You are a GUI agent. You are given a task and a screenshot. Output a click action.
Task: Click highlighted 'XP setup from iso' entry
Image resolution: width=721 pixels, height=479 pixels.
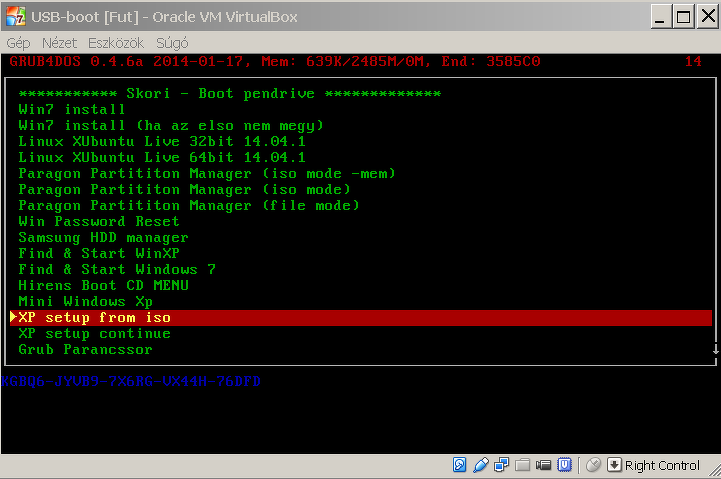361,318
